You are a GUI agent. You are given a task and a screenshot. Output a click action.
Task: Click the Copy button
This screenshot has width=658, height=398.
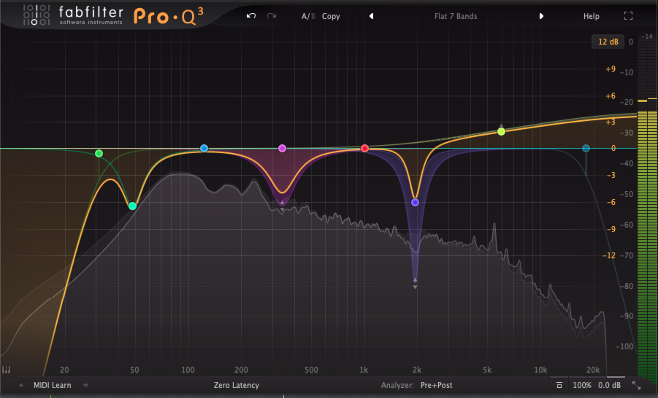tap(331, 16)
